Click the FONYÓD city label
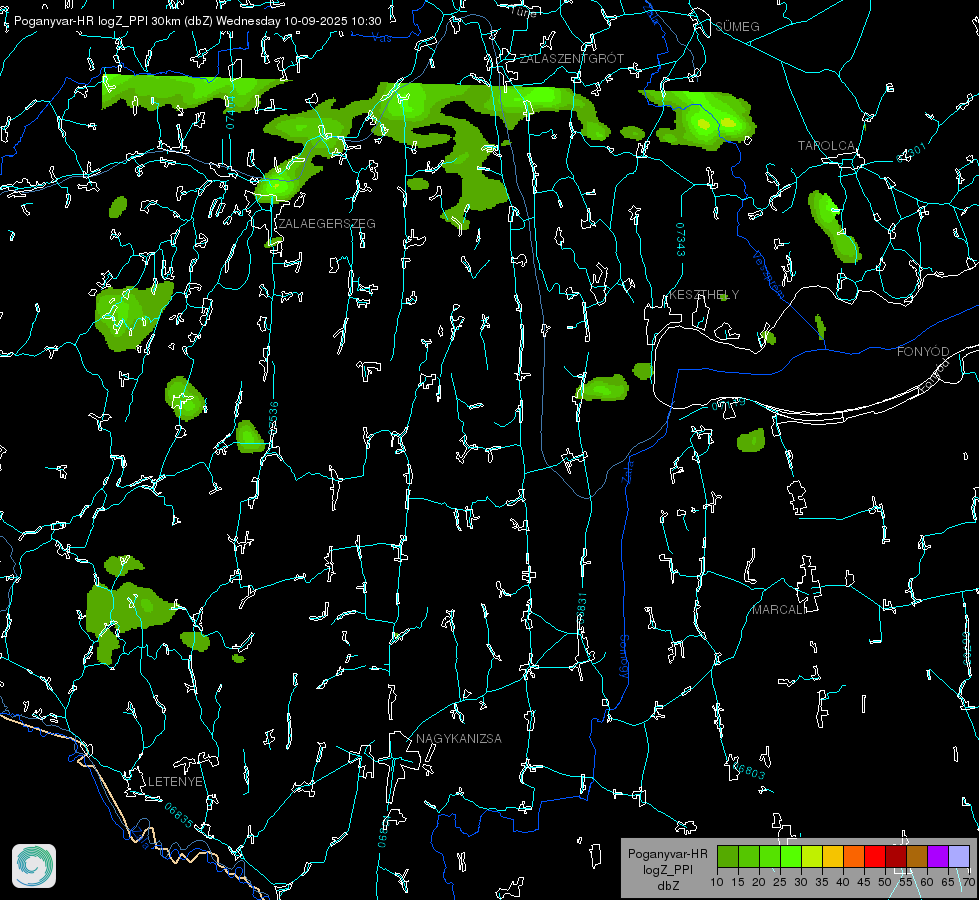This screenshot has height=900, width=979. (x=923, y=352)
